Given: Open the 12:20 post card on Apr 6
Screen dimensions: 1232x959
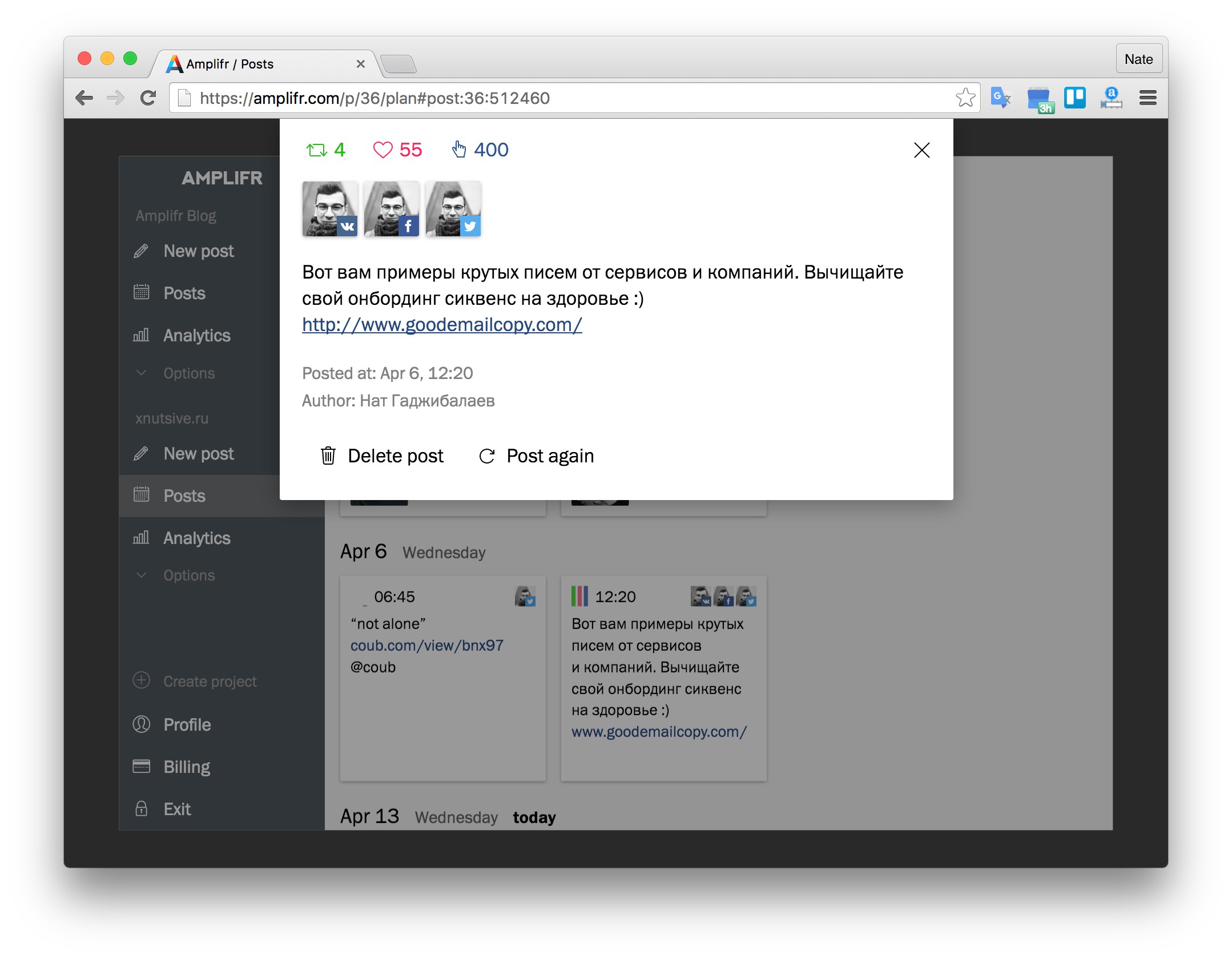Looking at the screenshot, I should [664, 678].
